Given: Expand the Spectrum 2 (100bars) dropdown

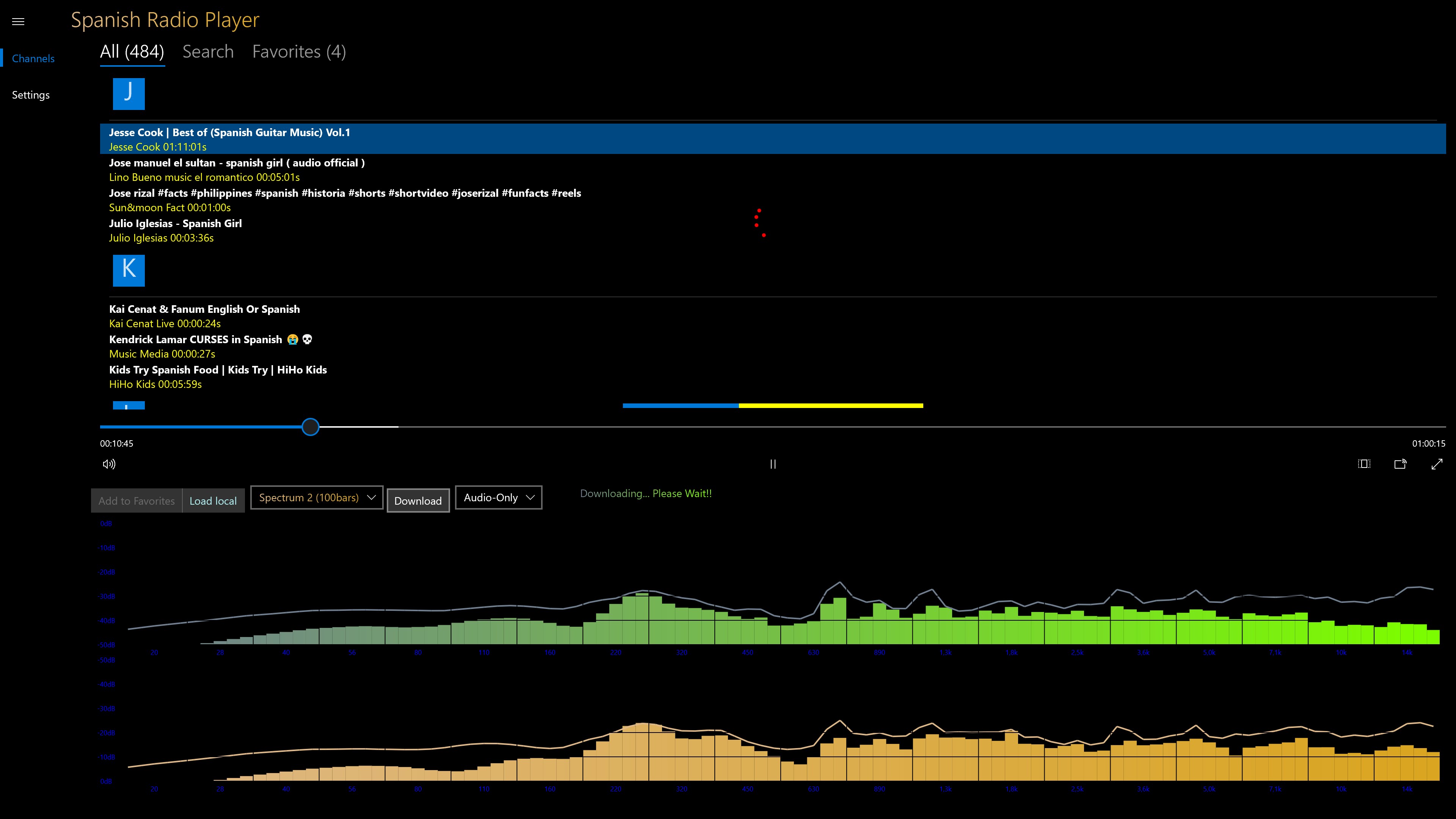Looking at the screenshot, I should 317,497.
